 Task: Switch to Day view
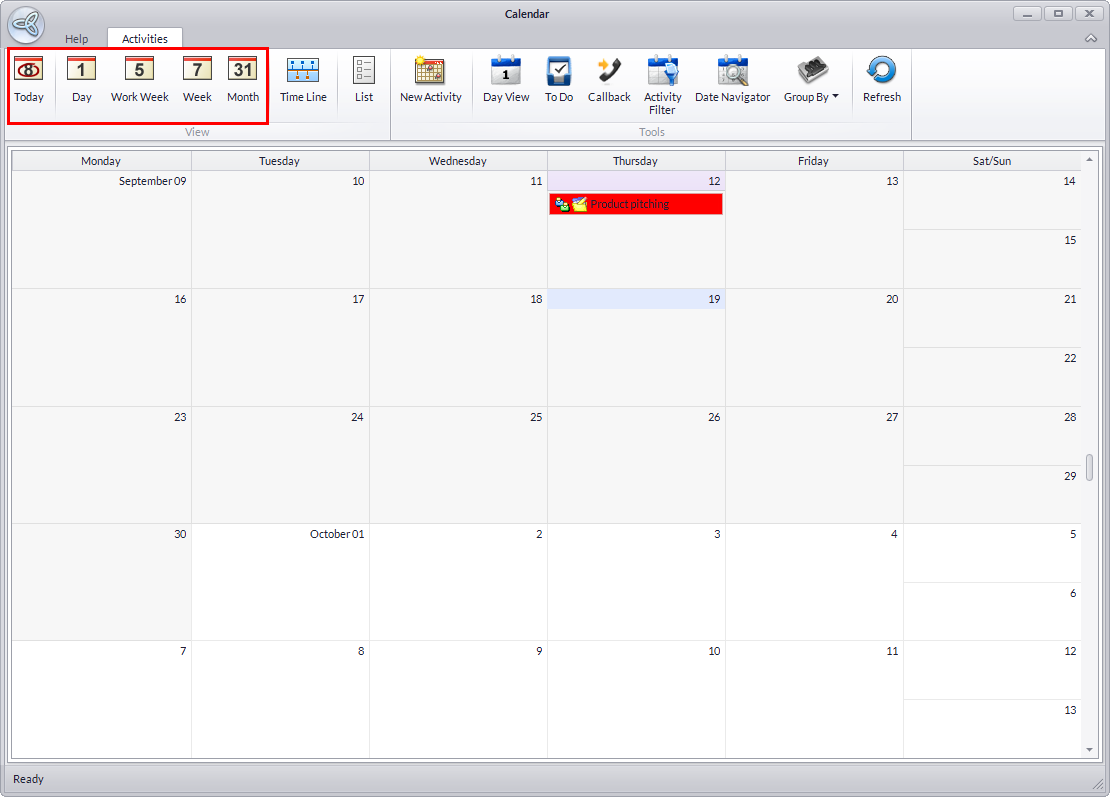click(81, 80)
